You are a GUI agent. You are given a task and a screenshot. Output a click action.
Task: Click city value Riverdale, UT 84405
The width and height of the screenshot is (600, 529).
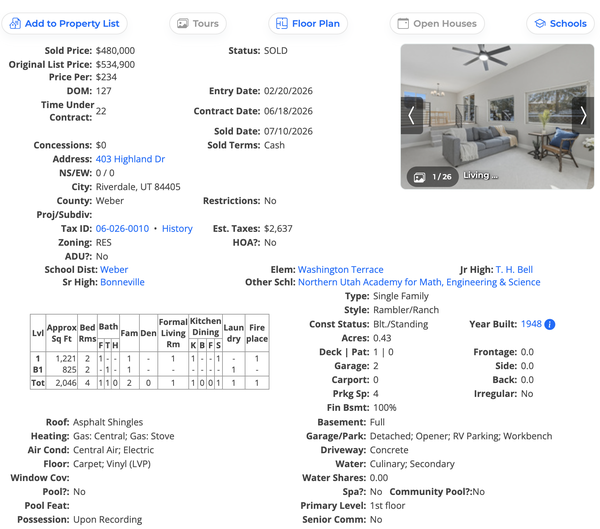tap(138, 187)
